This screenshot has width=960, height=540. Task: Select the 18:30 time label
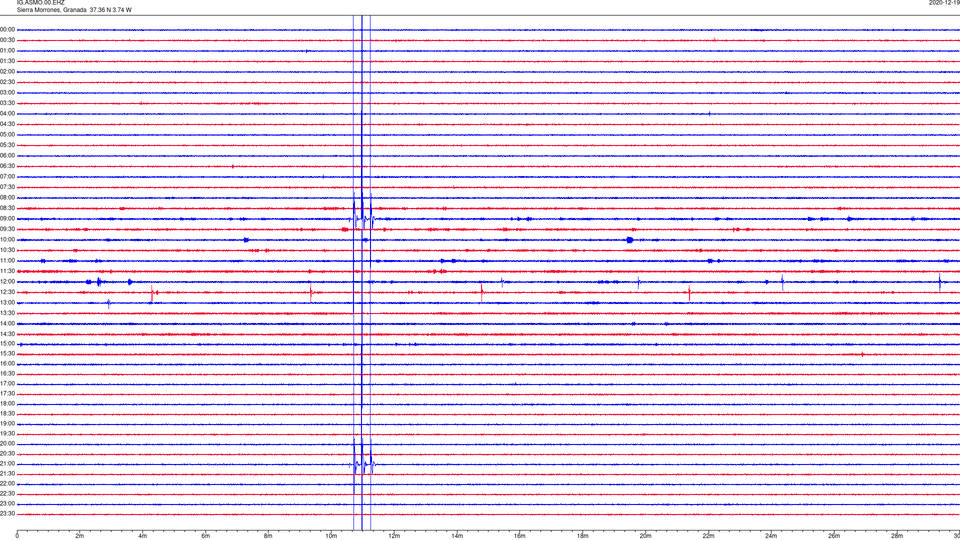(x=7, y=414)
